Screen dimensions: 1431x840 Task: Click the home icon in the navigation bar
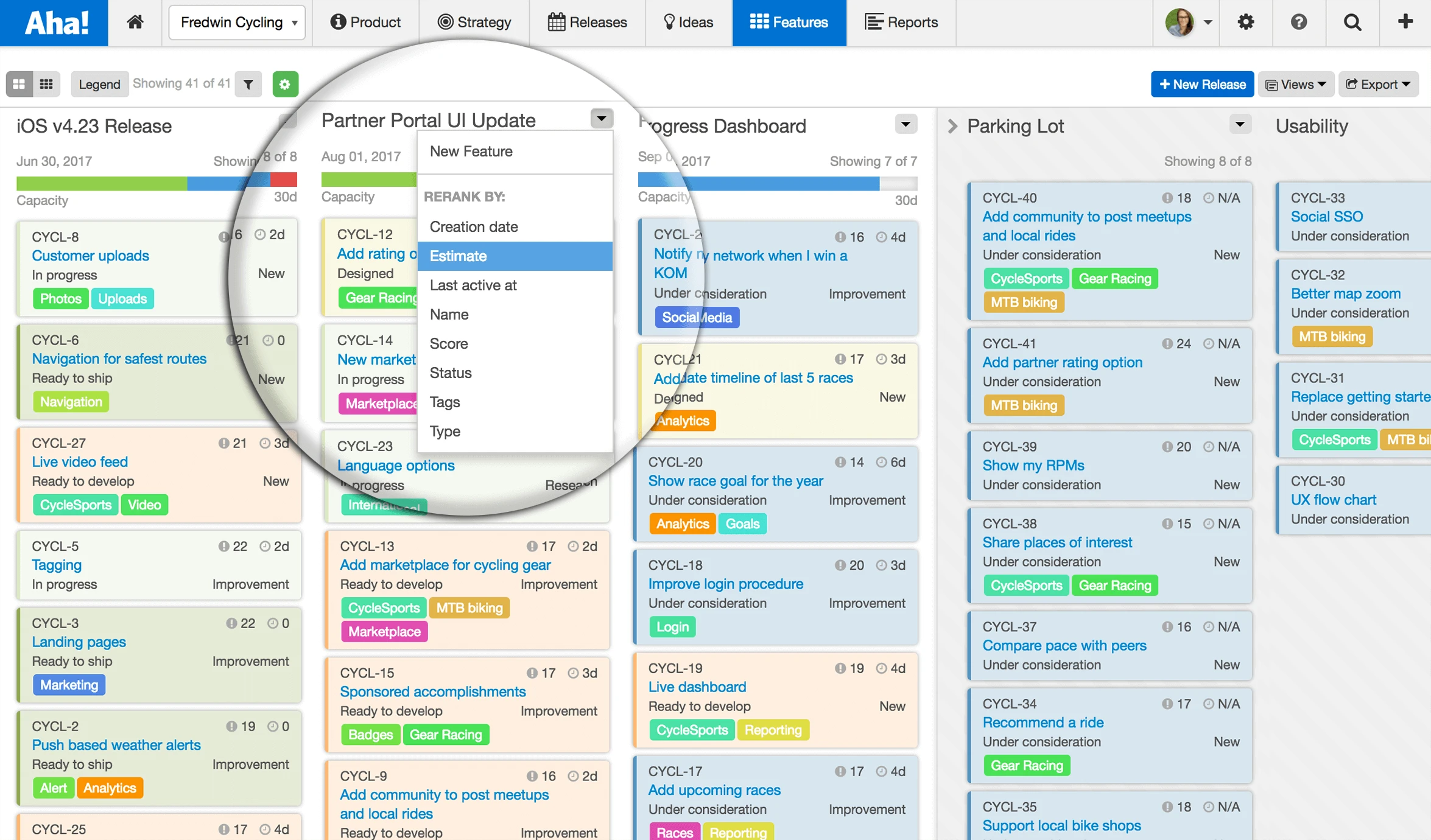pyautogui.click(x=135, y=23)
